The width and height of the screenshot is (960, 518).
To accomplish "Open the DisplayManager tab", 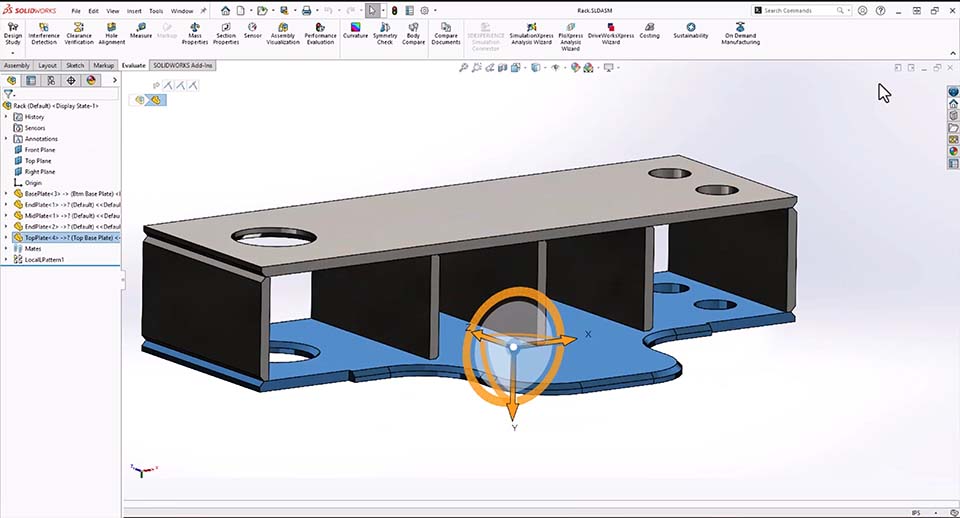I will (91, 80).
